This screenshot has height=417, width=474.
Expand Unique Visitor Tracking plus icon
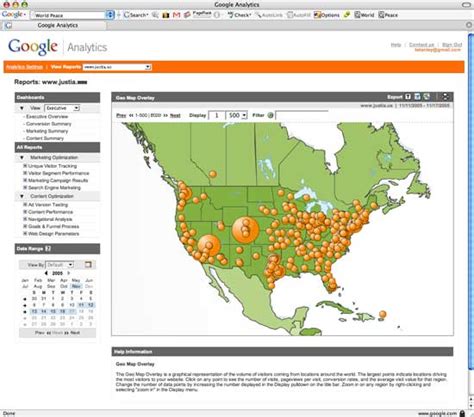(25, 166)
